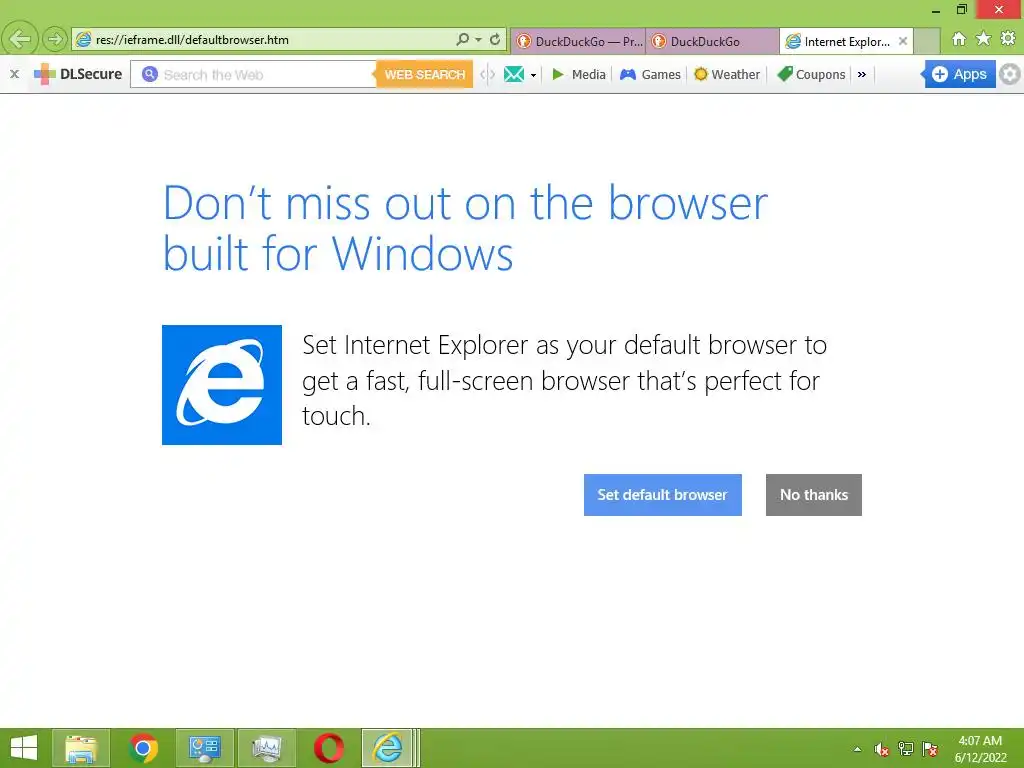
Task: Open the Coupons toolbar item
Action: [811, 74]
